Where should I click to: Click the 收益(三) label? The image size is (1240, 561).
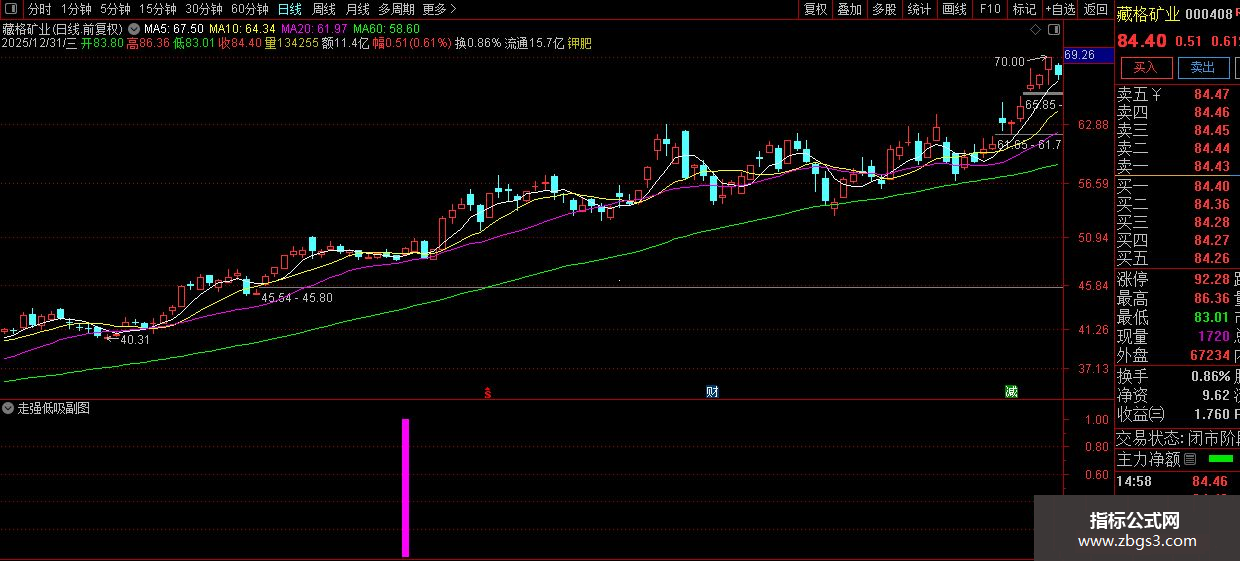pyautogui.click(x=1141, y=414)
